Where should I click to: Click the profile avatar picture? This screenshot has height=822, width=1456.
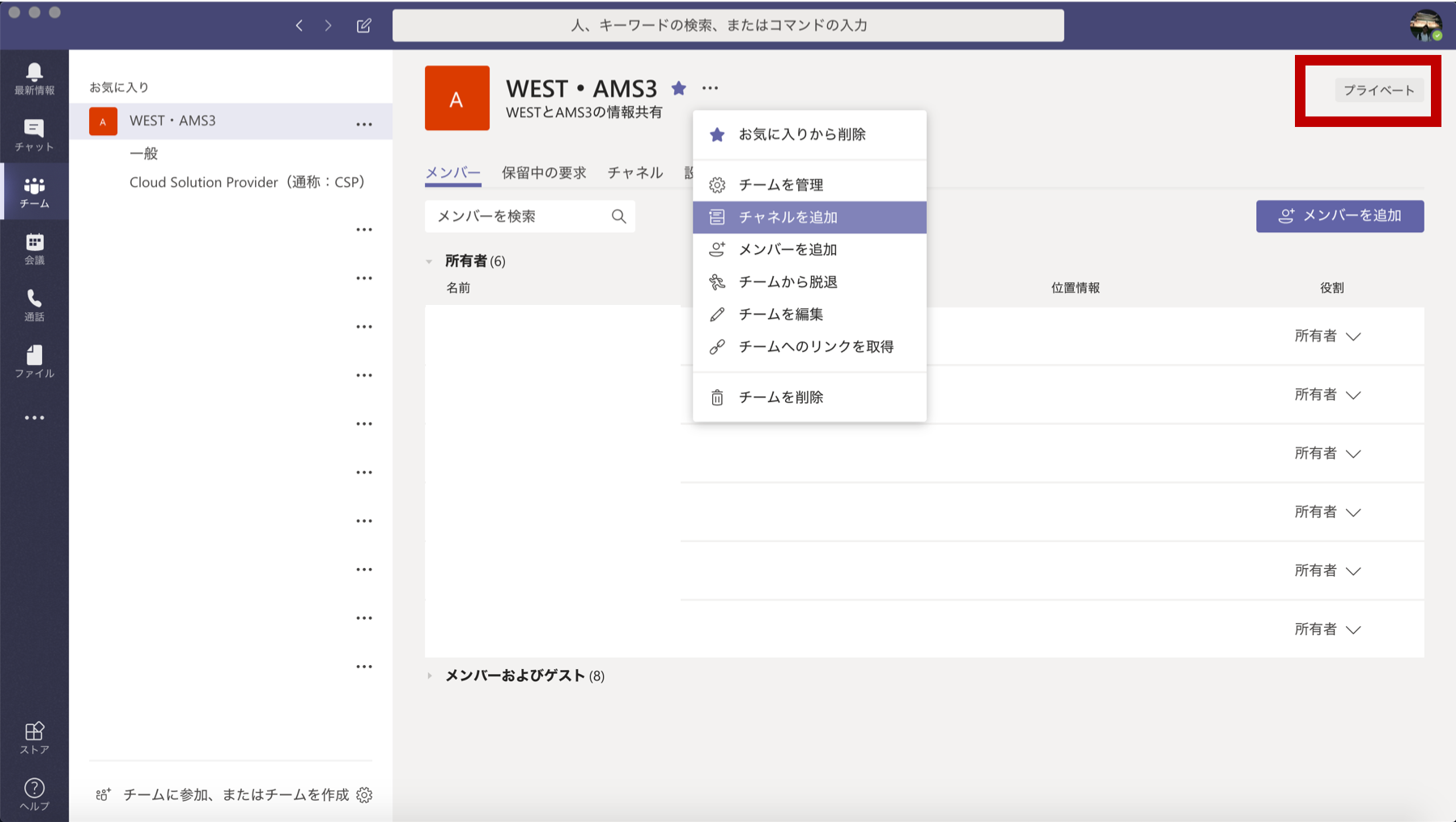click(1425, 25)
